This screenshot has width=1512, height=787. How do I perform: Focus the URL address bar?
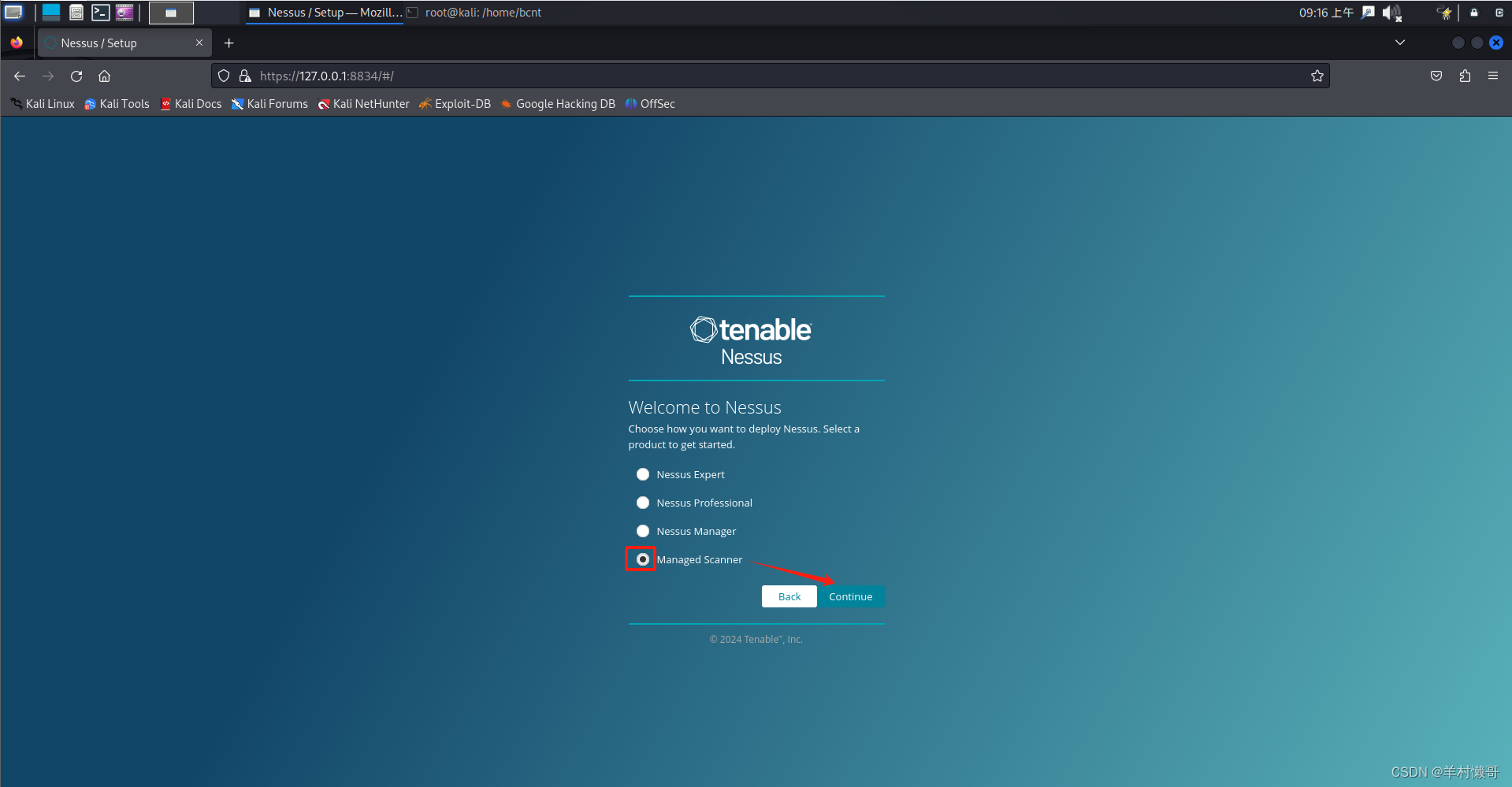(770, 76)
